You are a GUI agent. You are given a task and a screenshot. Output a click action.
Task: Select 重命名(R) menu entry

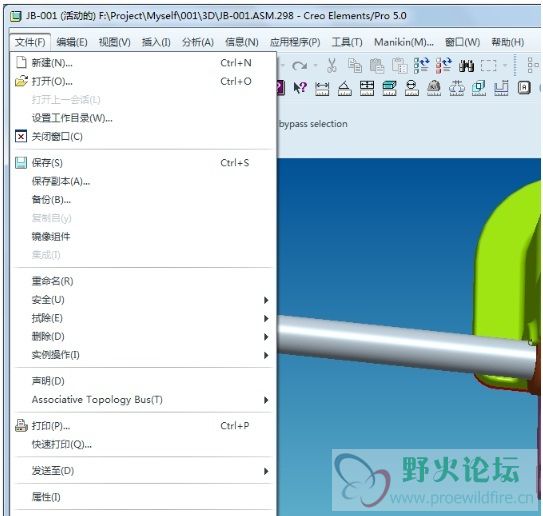point(143,281)
